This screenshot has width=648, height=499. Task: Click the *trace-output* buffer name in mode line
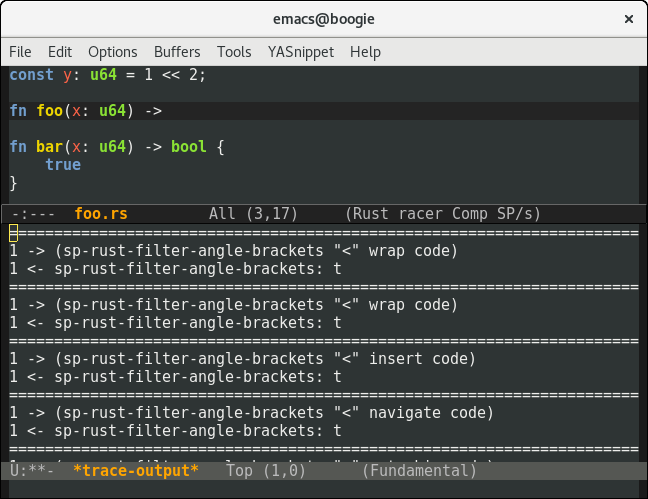(x=136, y=470)
